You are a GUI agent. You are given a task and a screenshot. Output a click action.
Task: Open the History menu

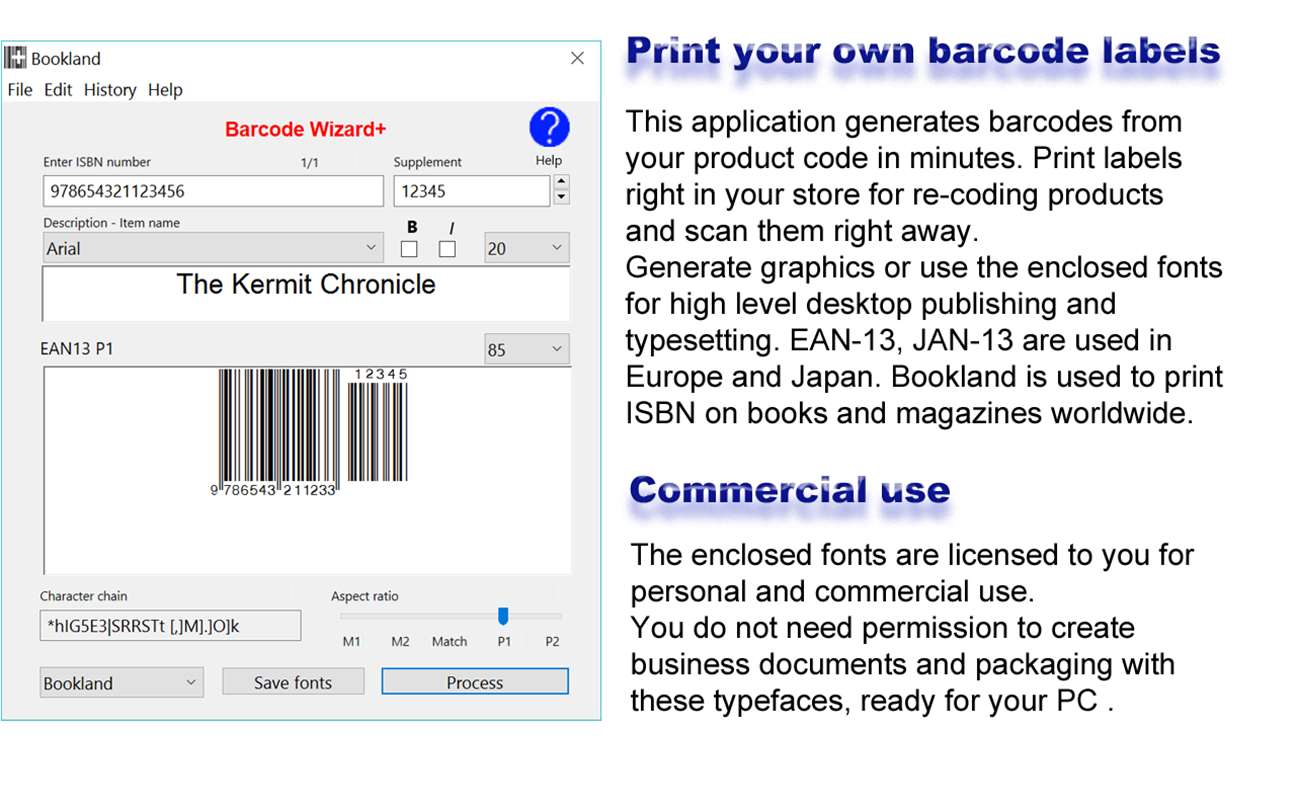point(110,90)
